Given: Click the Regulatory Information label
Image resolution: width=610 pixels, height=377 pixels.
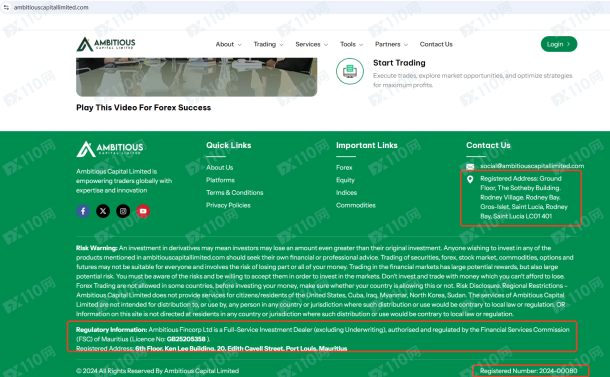Looking at the screenshot, I should pyautogui.click(x=112, y=330).
